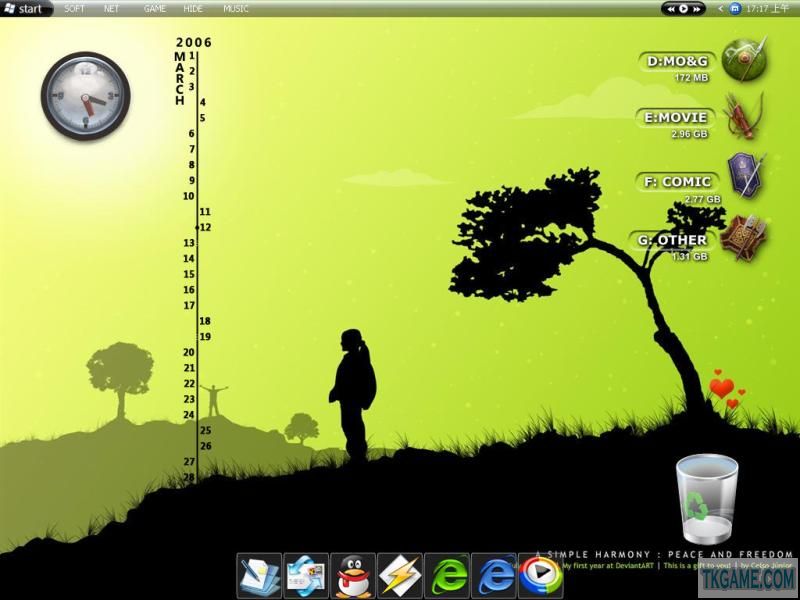The width and height of the screenshot is (800, 600).
Task: Open the NET toolbar menu
Action: tap(111, 9)
